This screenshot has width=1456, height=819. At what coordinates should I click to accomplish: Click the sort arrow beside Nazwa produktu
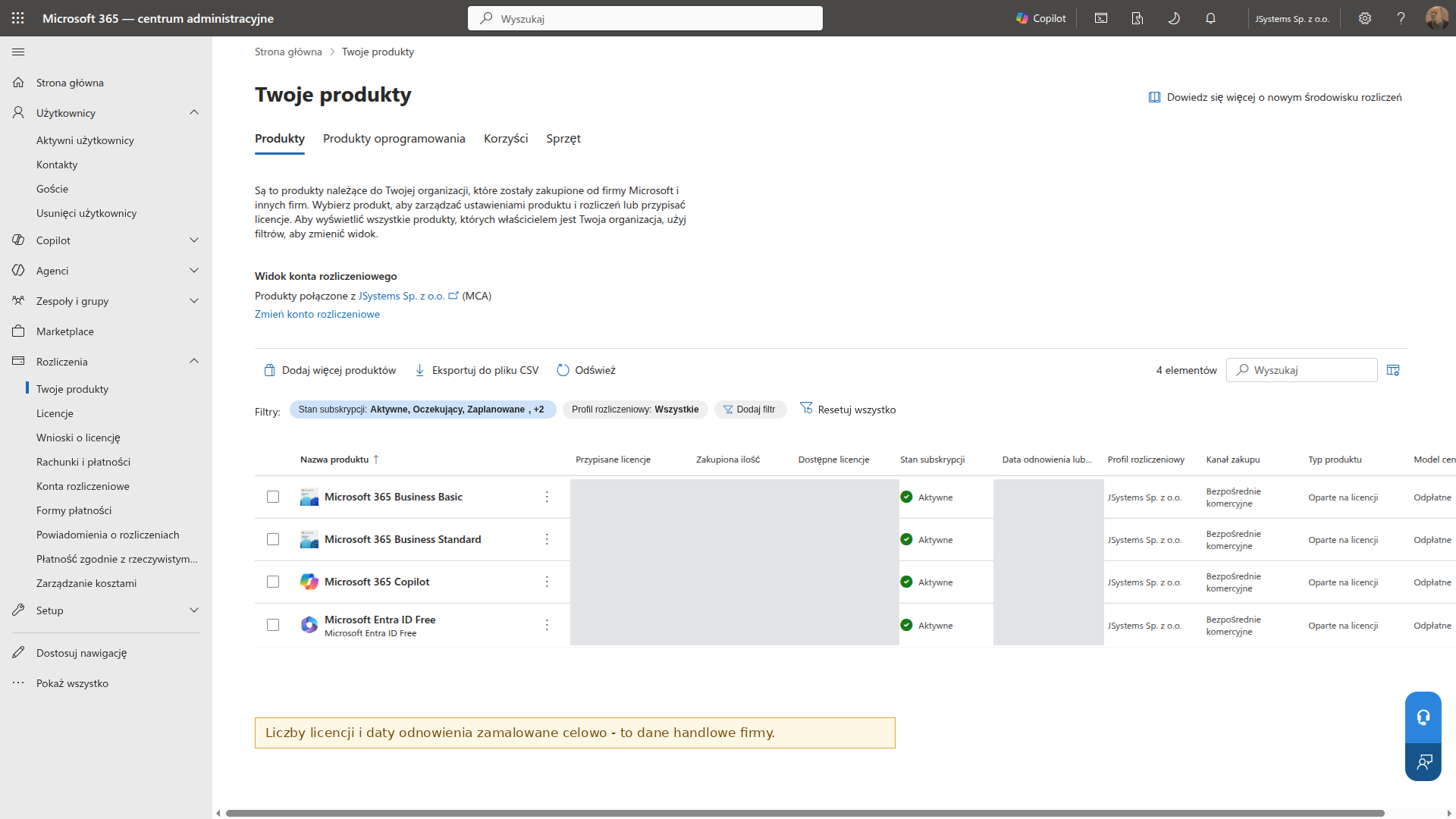point(376,460)
